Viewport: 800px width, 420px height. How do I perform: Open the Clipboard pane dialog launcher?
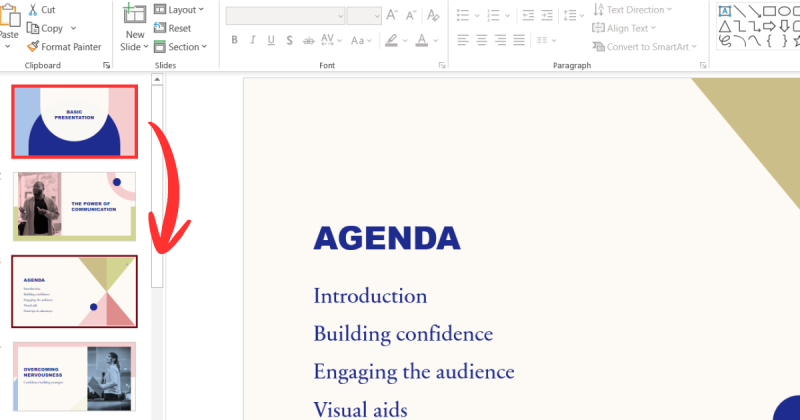point(106,65)
